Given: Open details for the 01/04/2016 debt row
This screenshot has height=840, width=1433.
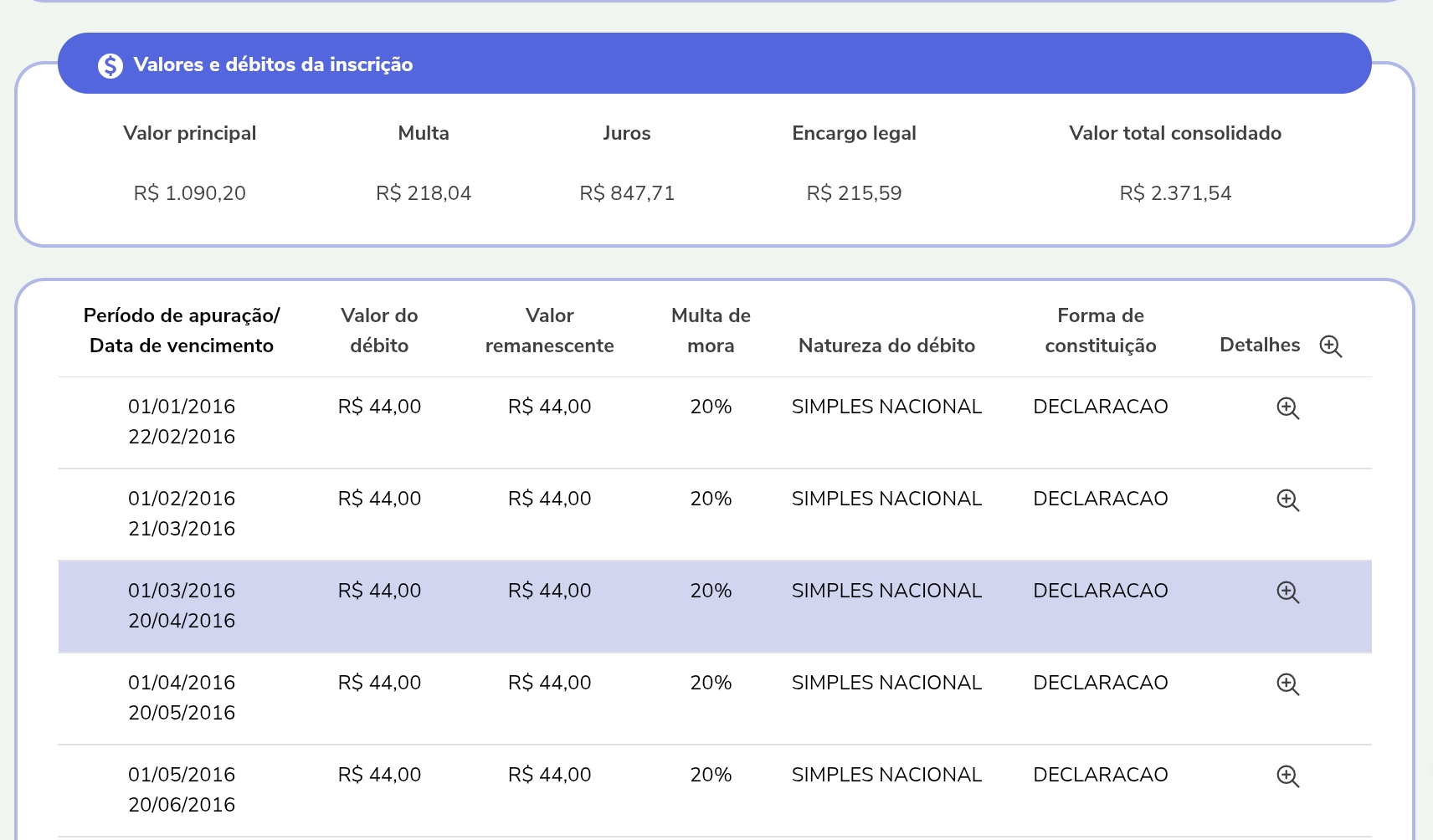Looking at the screenshot, I should [x=1287, y=684].
